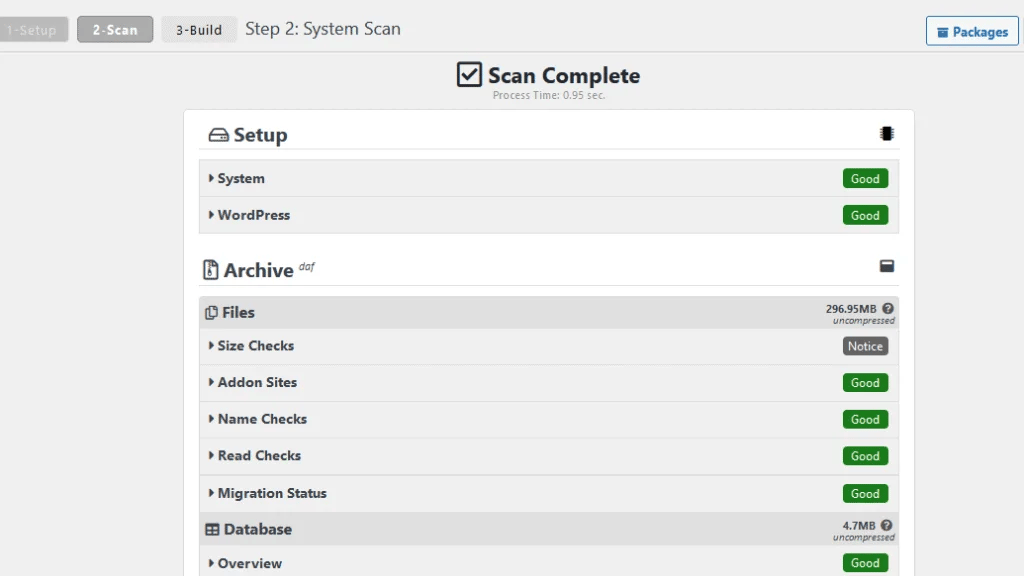The height and width of the screenshot is (576, 1024).
Task: Open the Packages page
Action: [x=971, y=31]
